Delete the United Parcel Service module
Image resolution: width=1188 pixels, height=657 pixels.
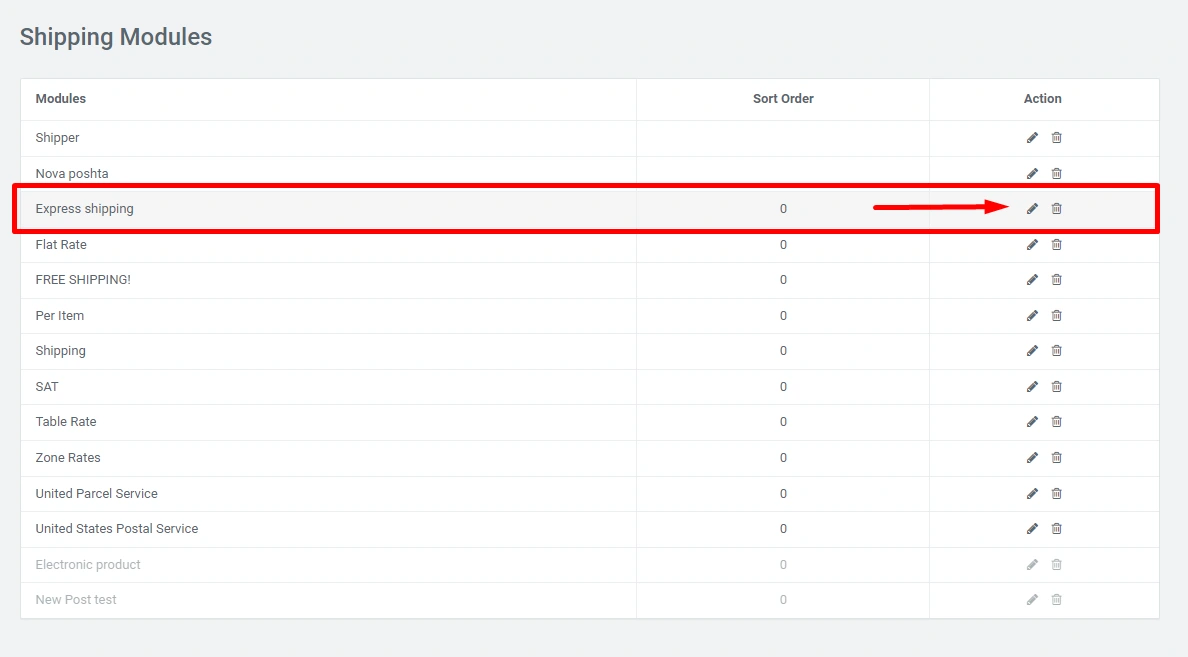pos(1056,494)
